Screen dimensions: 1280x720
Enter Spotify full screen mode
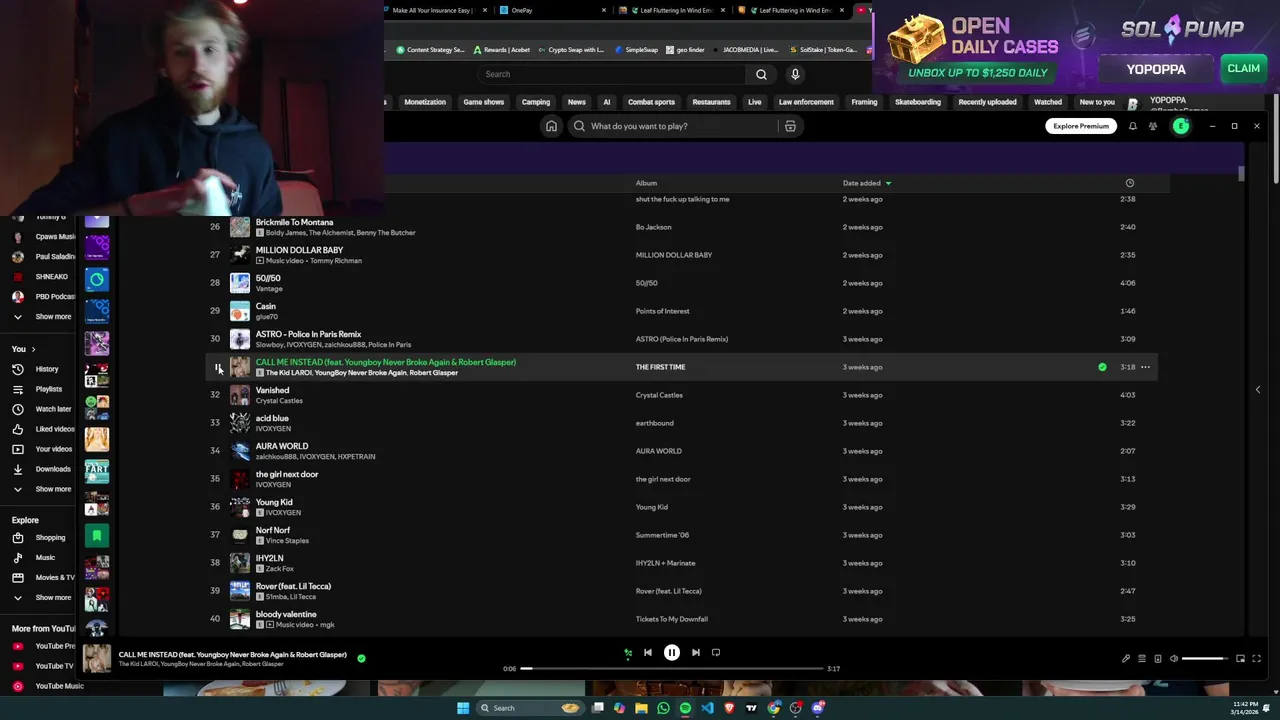click(1256, 658)
